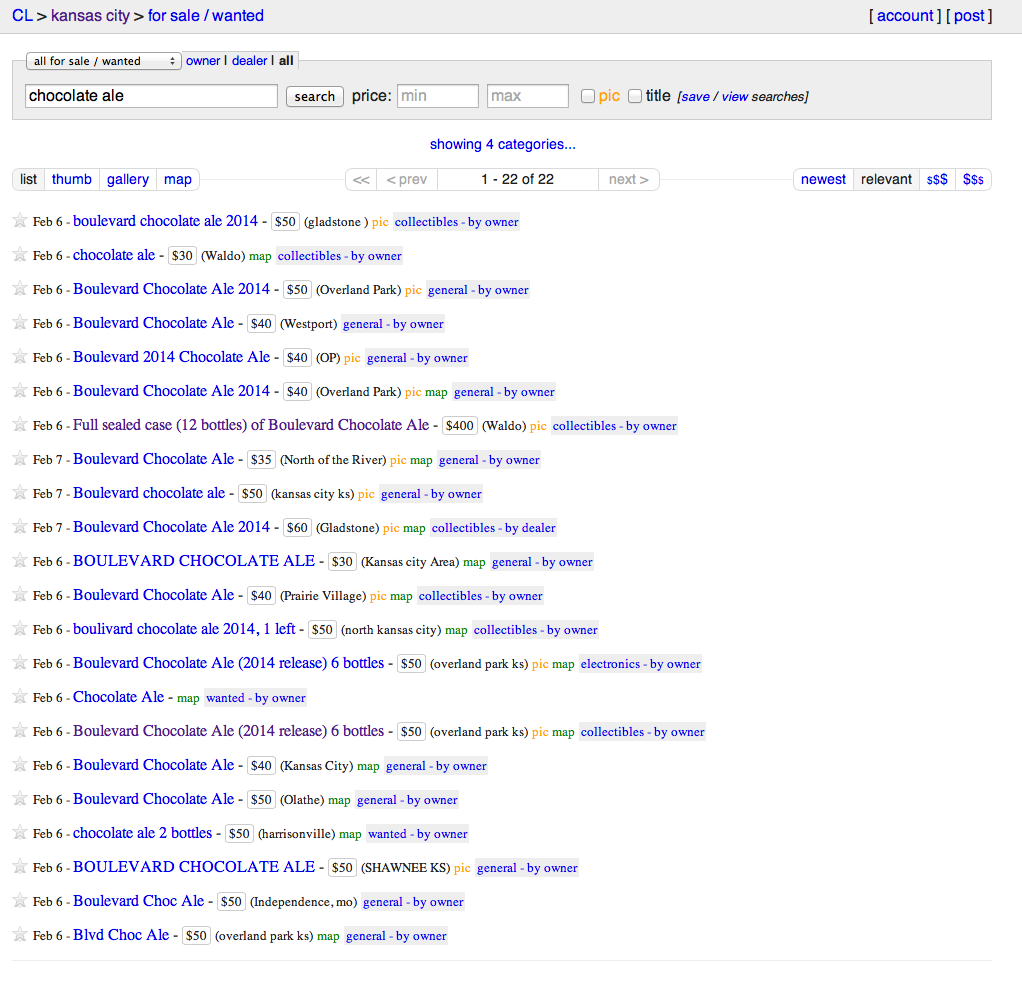Go to first results page
This screenshot has width=1022, height=991.
[361, 179]
